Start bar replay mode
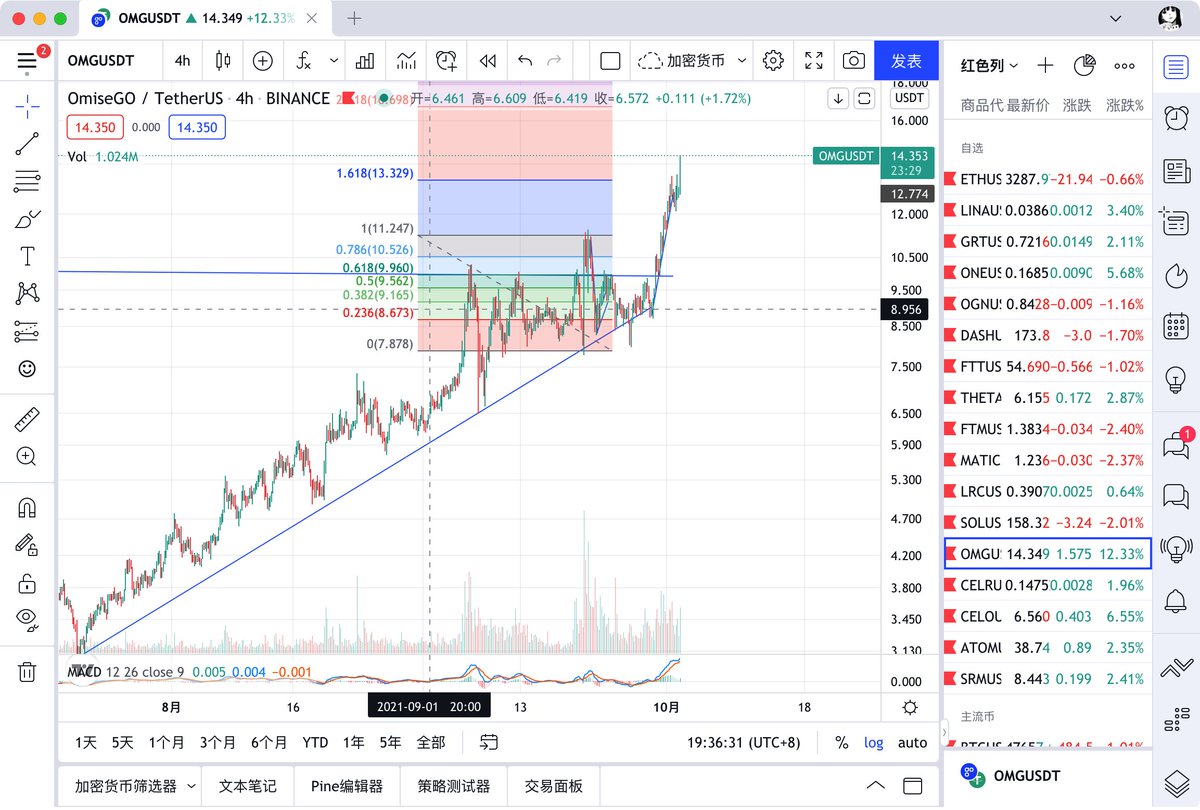The height and width of the screenshot is (810, 1200). coord(488,61)
